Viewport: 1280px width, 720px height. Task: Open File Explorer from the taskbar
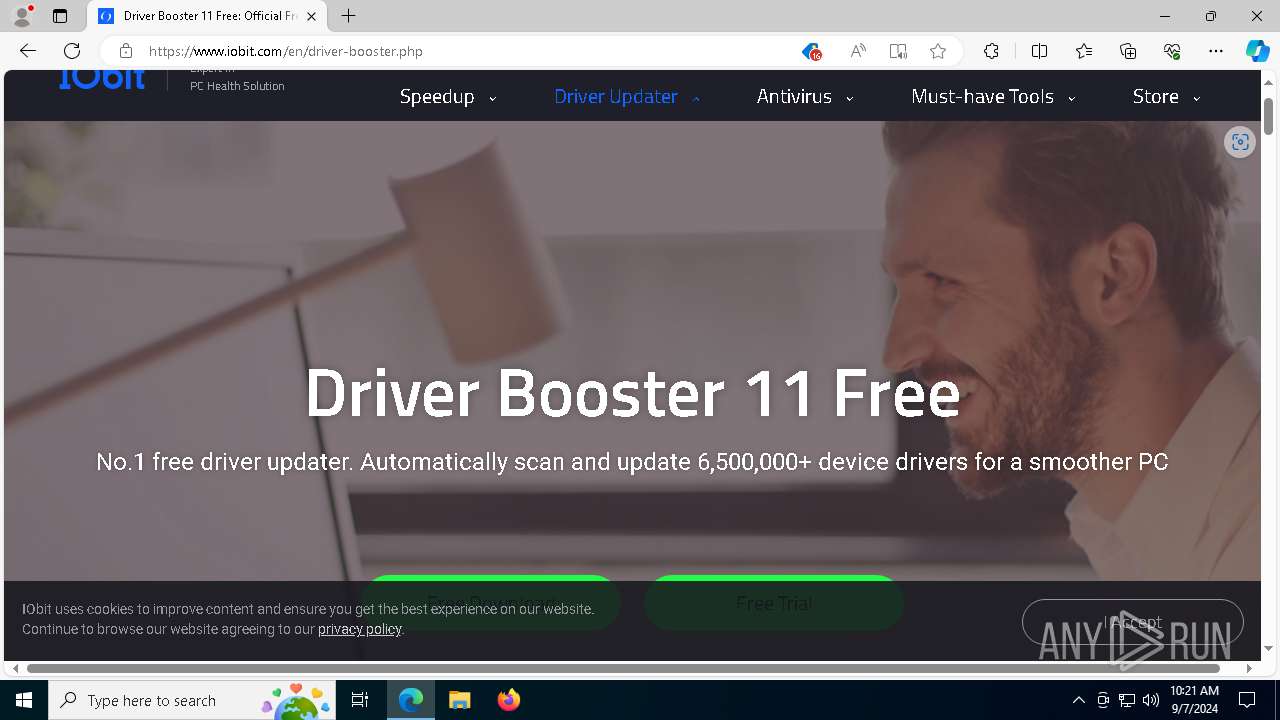click(x=459, y=700)
